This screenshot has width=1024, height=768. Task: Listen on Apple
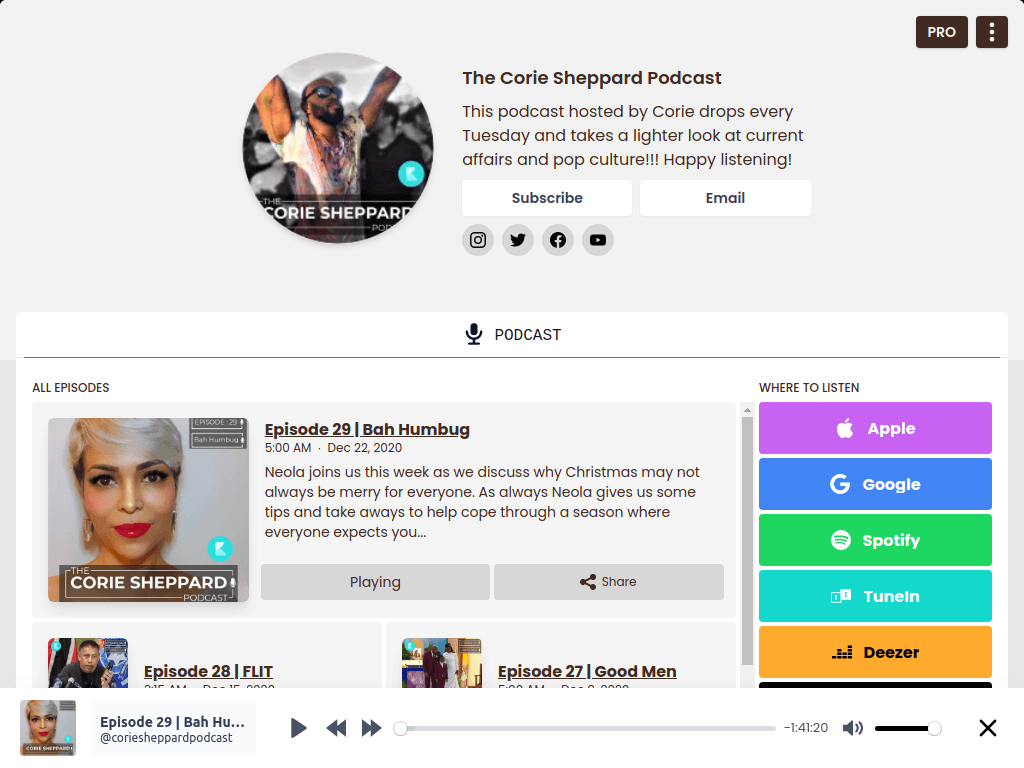[875, 428]
